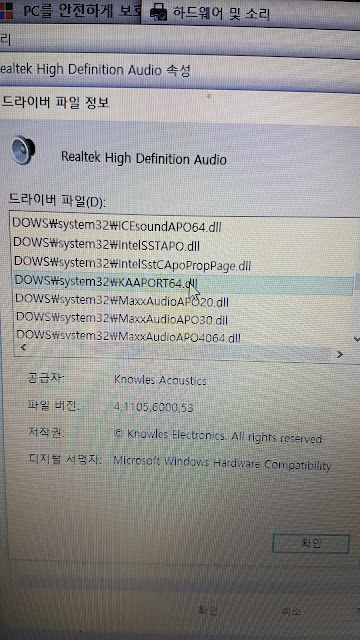Select MaxxAudioAPO20.dll driver file row

pos(122,301)
